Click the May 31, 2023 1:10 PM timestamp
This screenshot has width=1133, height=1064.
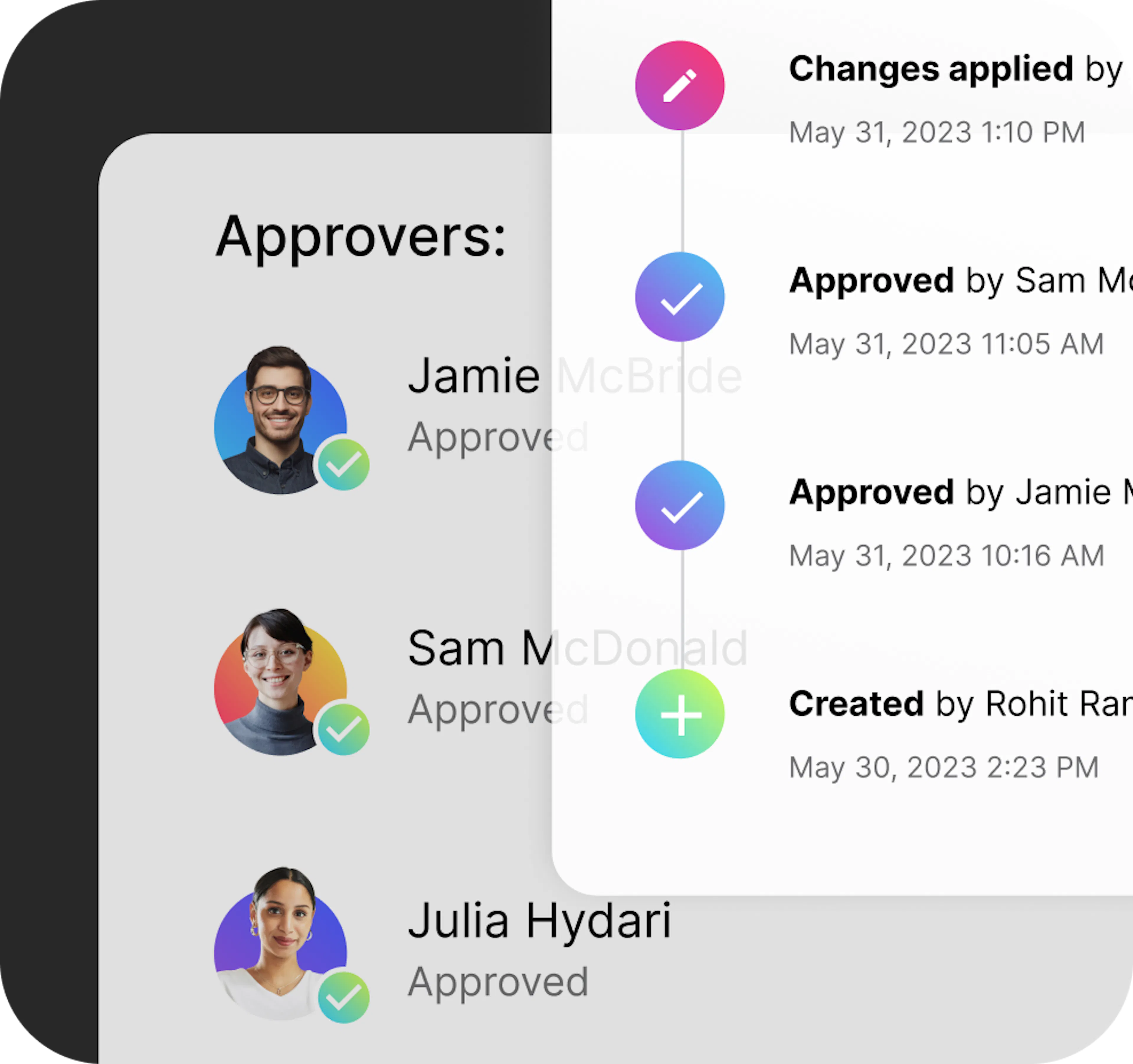(937, 133)
